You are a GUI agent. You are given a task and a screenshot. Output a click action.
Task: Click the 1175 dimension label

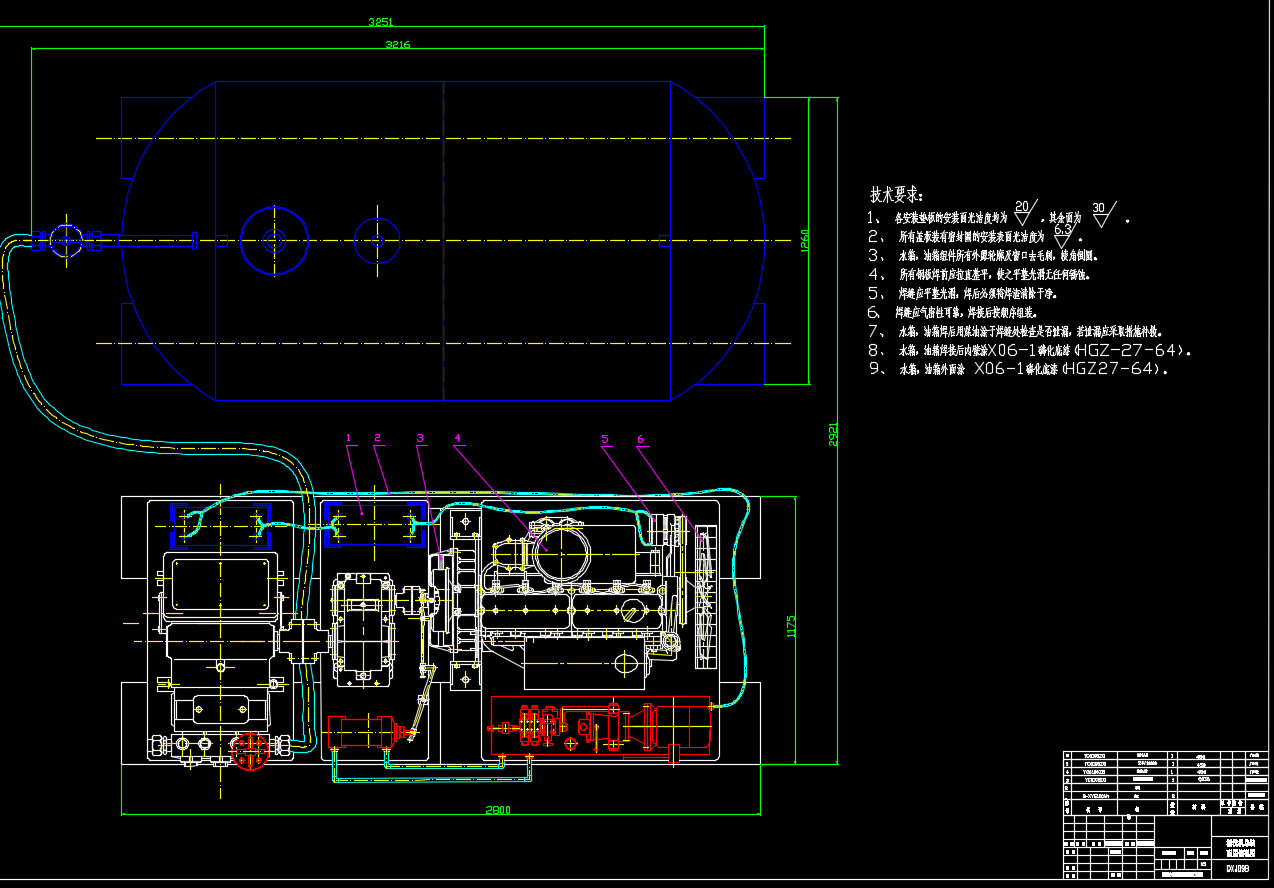(791, 627)
